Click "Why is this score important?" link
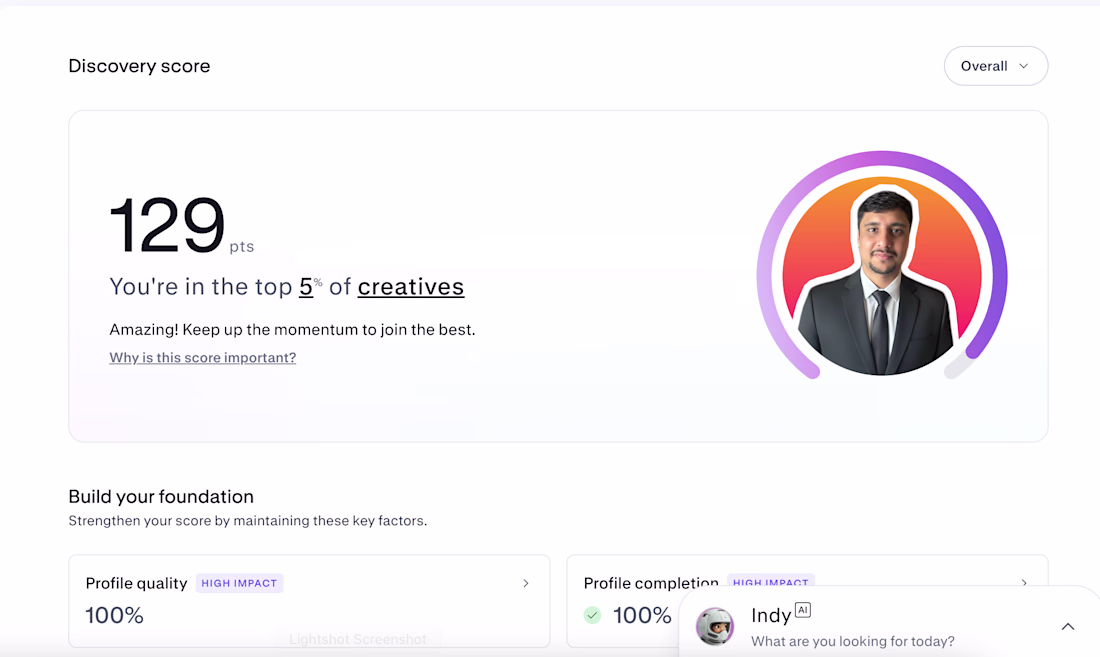The width and height of the screenshot is (1100, 657). (x=202, y=358)
